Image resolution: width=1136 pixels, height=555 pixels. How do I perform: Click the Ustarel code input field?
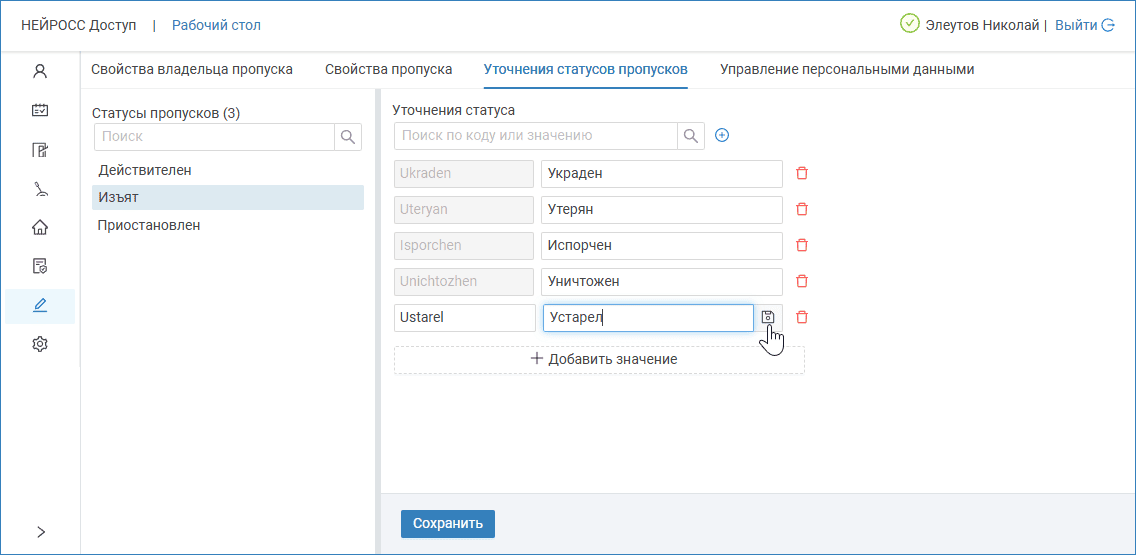[x=465, y=317]
